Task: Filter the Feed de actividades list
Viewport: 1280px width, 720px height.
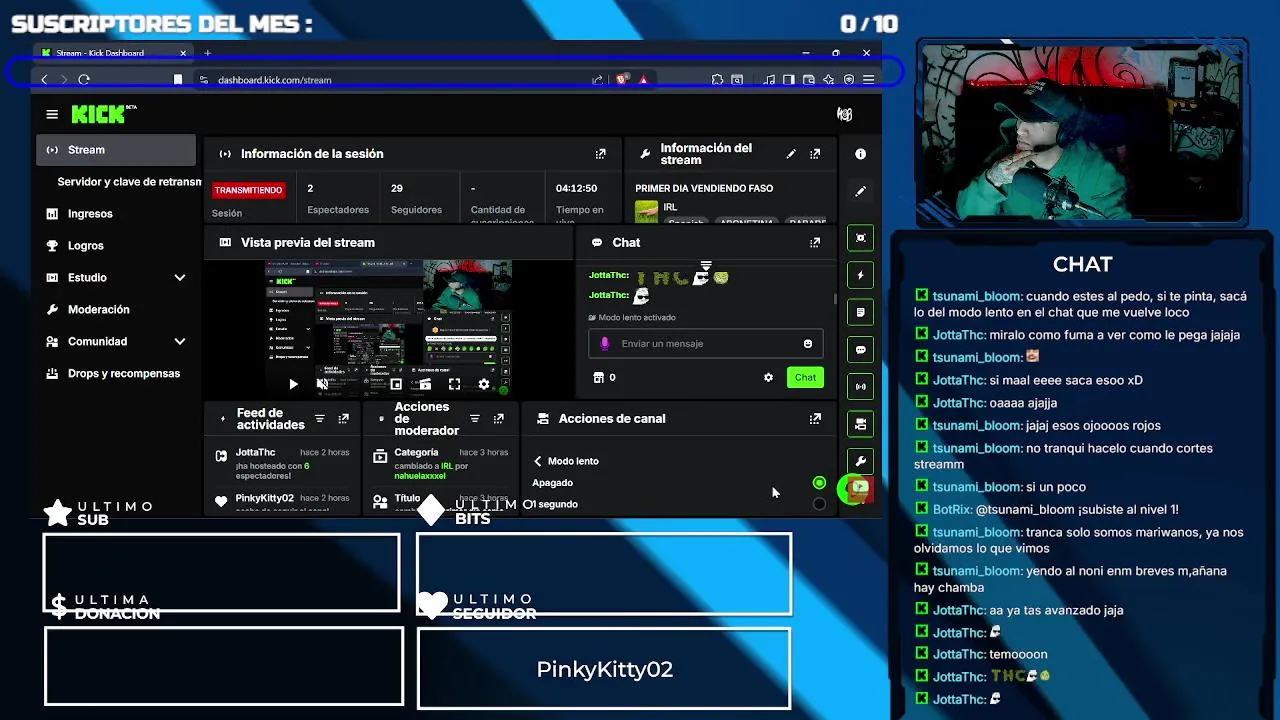Action: point(320,419)
